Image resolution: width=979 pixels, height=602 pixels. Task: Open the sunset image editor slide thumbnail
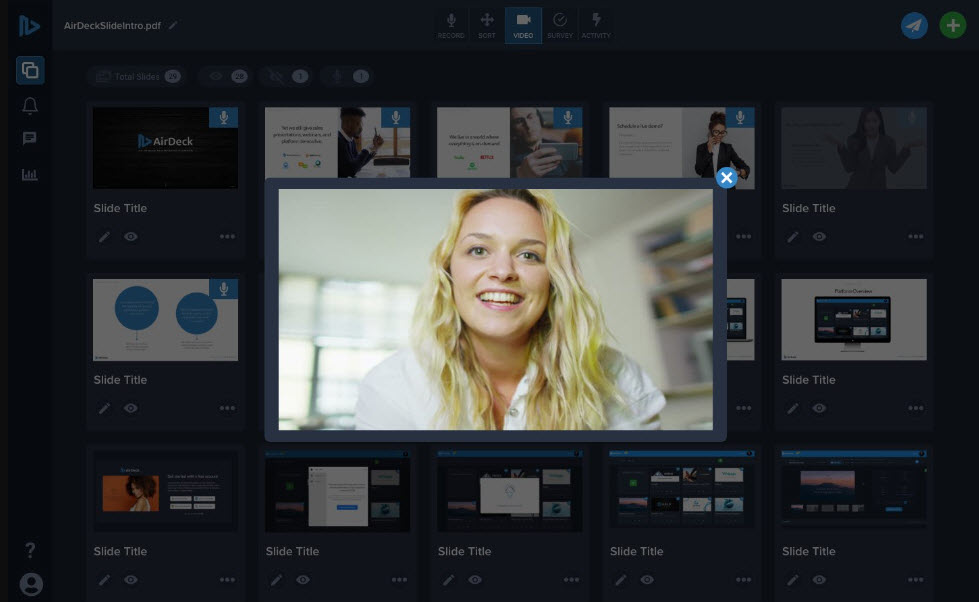(x=854, y=491)
